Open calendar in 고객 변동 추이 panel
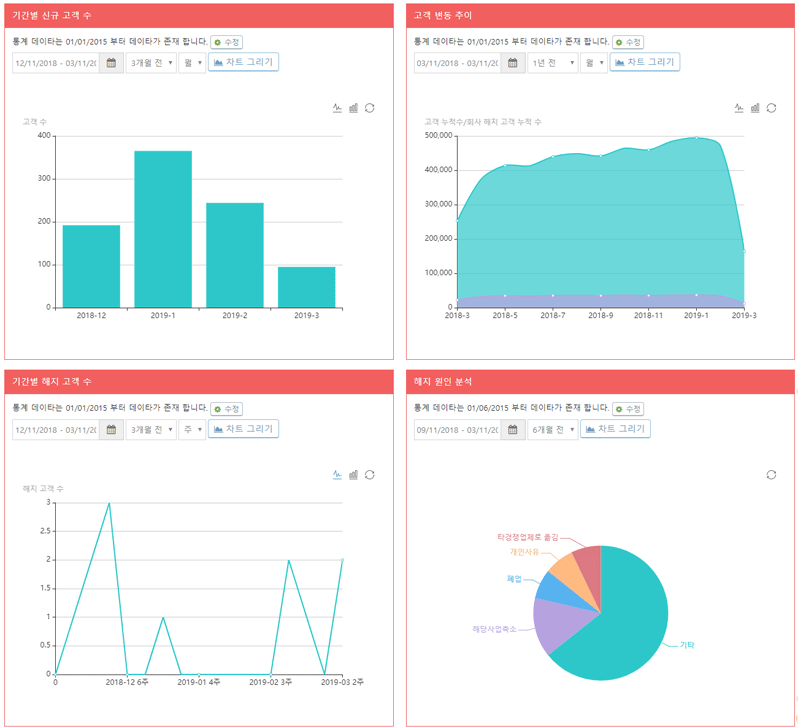The height and width of the screenshot is (728, 798). point(512,63)
